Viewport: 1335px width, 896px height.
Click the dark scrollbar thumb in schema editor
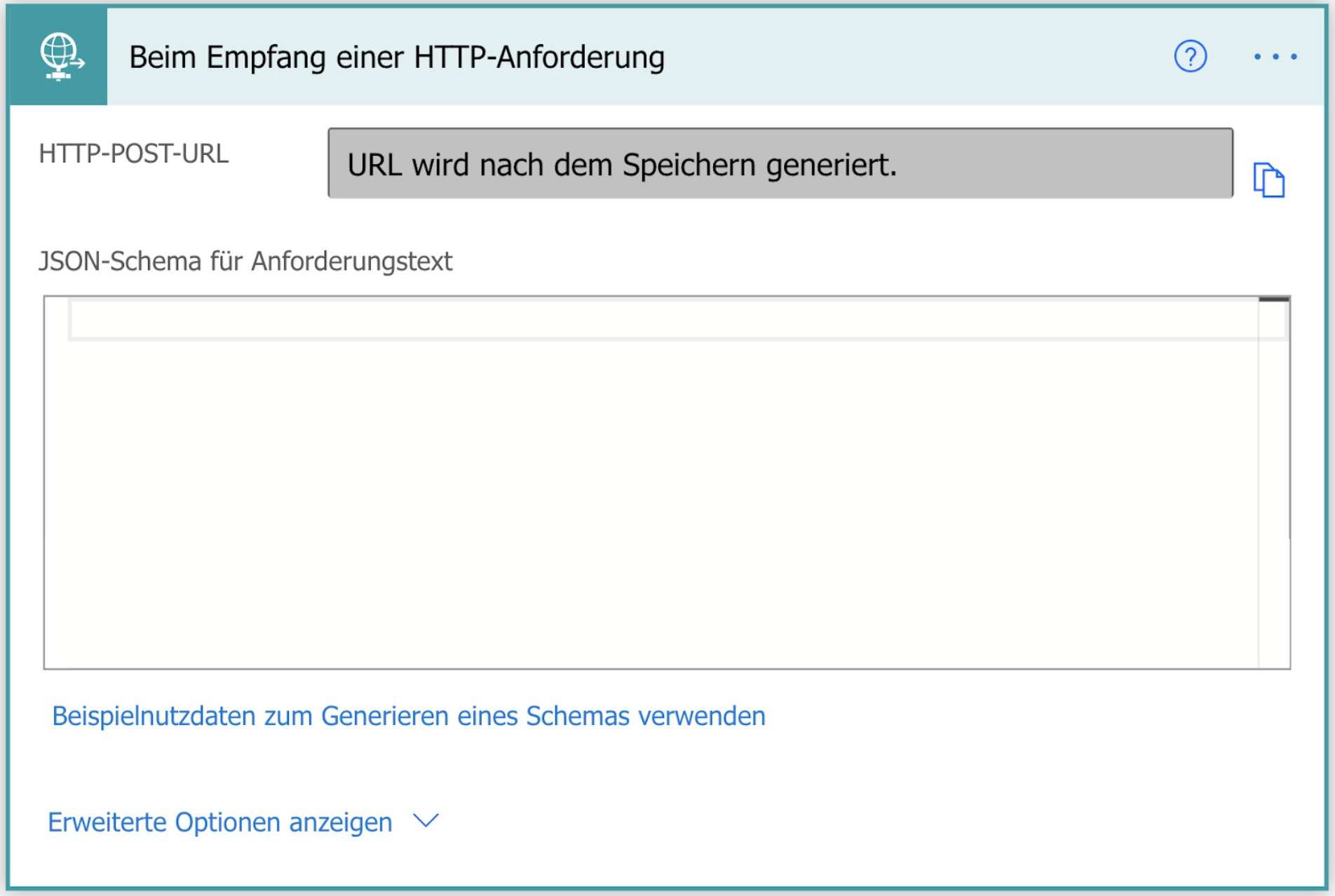click(1273, 299)
